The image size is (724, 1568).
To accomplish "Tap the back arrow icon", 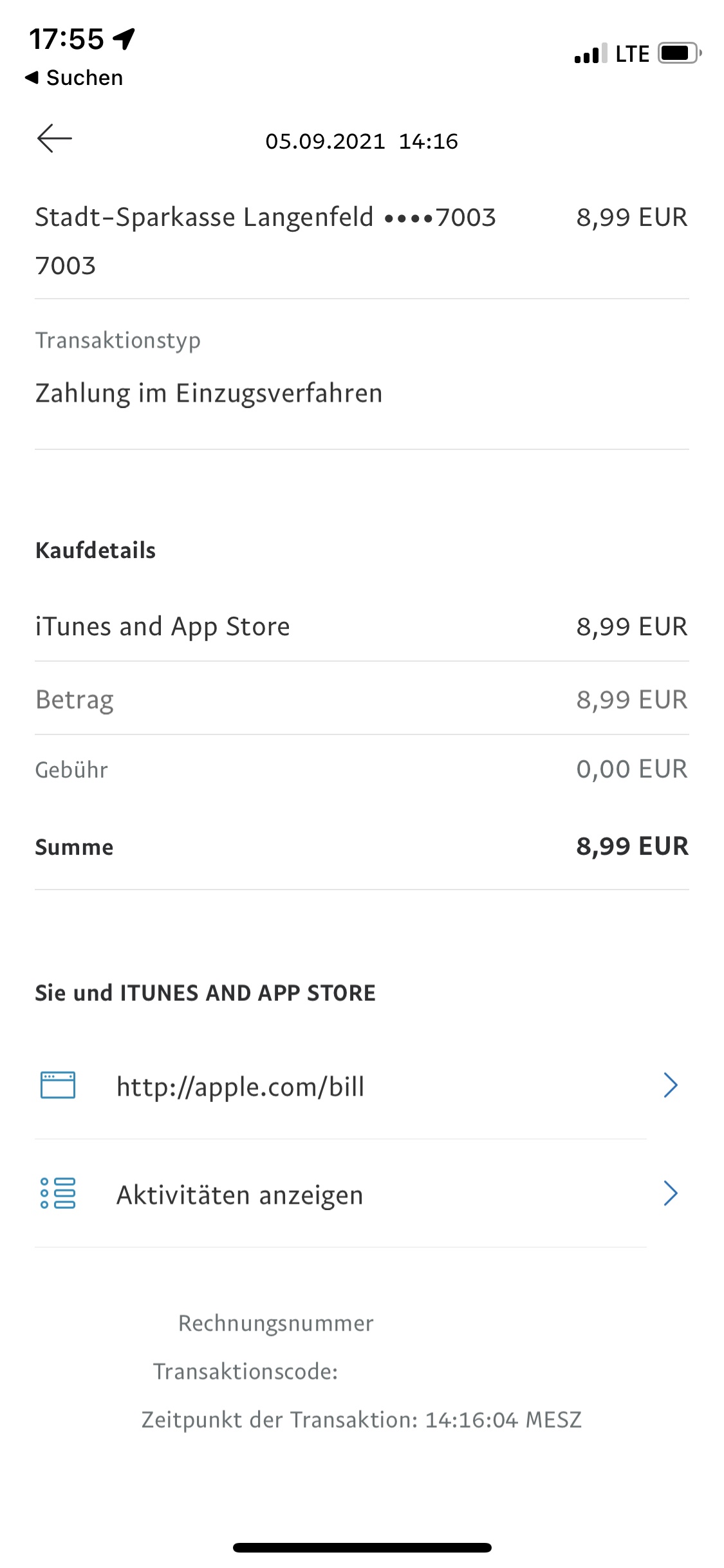I will pos(55,139).
